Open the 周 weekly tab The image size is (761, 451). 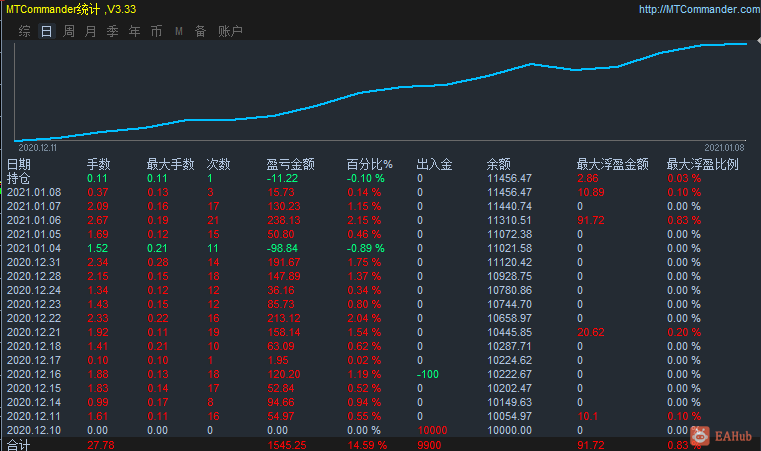pos(69,32)
